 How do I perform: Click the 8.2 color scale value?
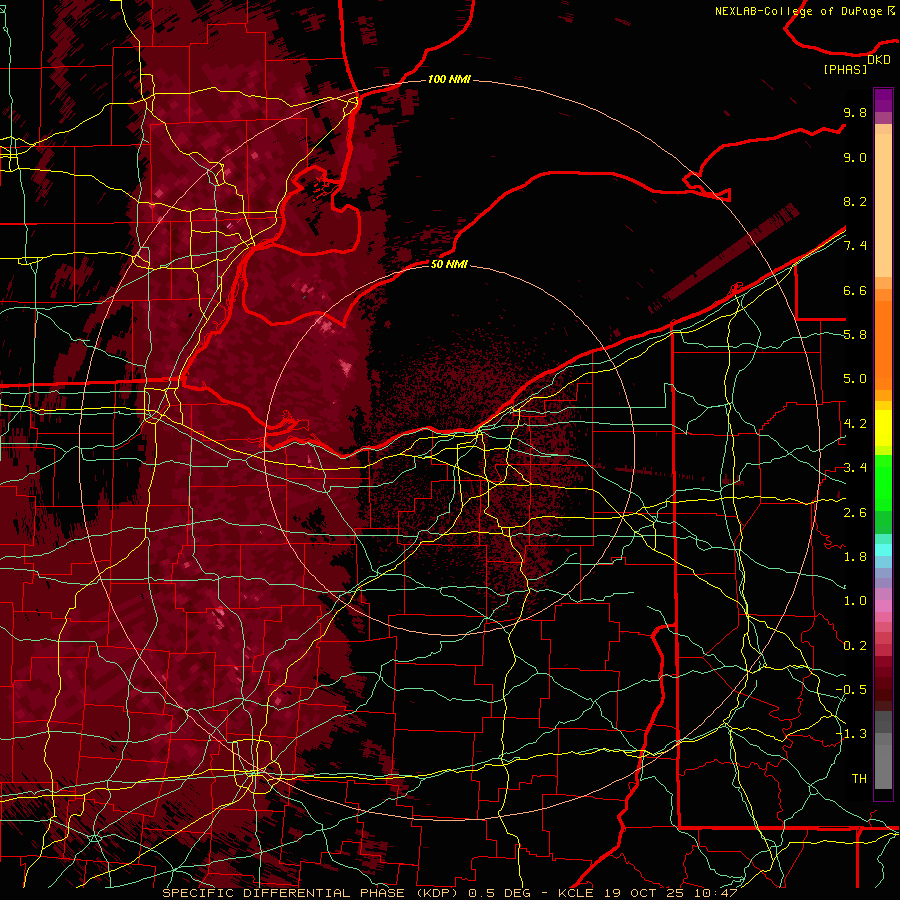click(x=855, y=201)
